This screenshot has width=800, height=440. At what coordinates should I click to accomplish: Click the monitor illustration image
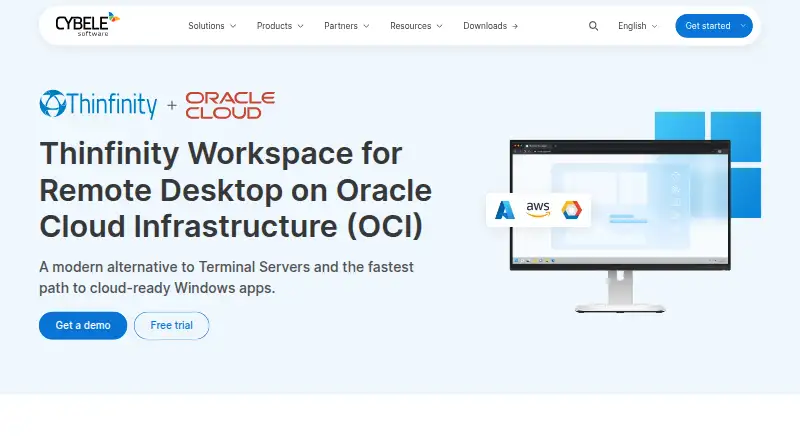tap(624, 212)
